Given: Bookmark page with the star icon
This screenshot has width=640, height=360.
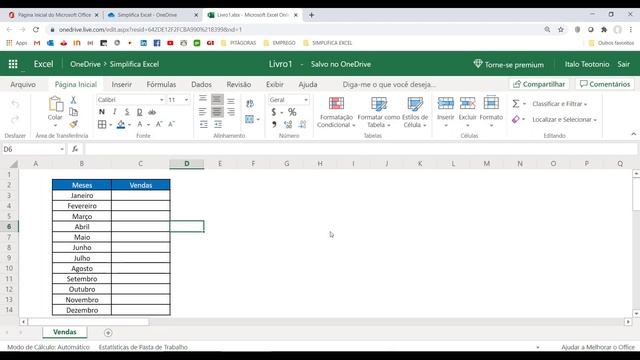Looking at the screenshot, I should [561, 29].
